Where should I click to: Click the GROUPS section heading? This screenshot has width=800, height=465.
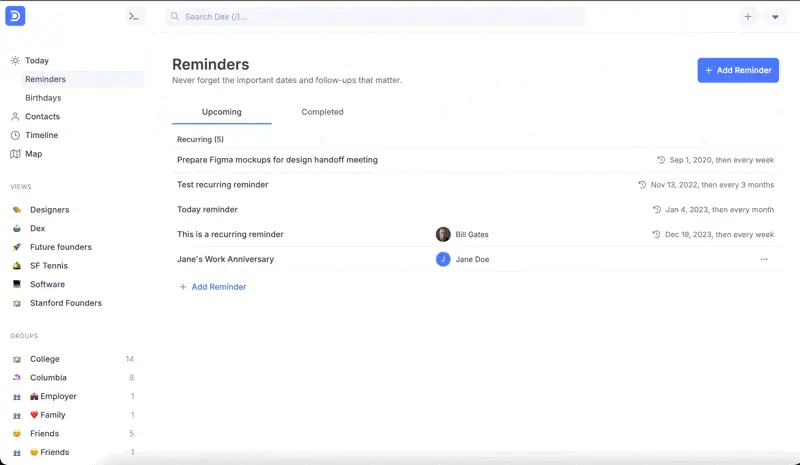pyautogui.click(x=24, y=336)
